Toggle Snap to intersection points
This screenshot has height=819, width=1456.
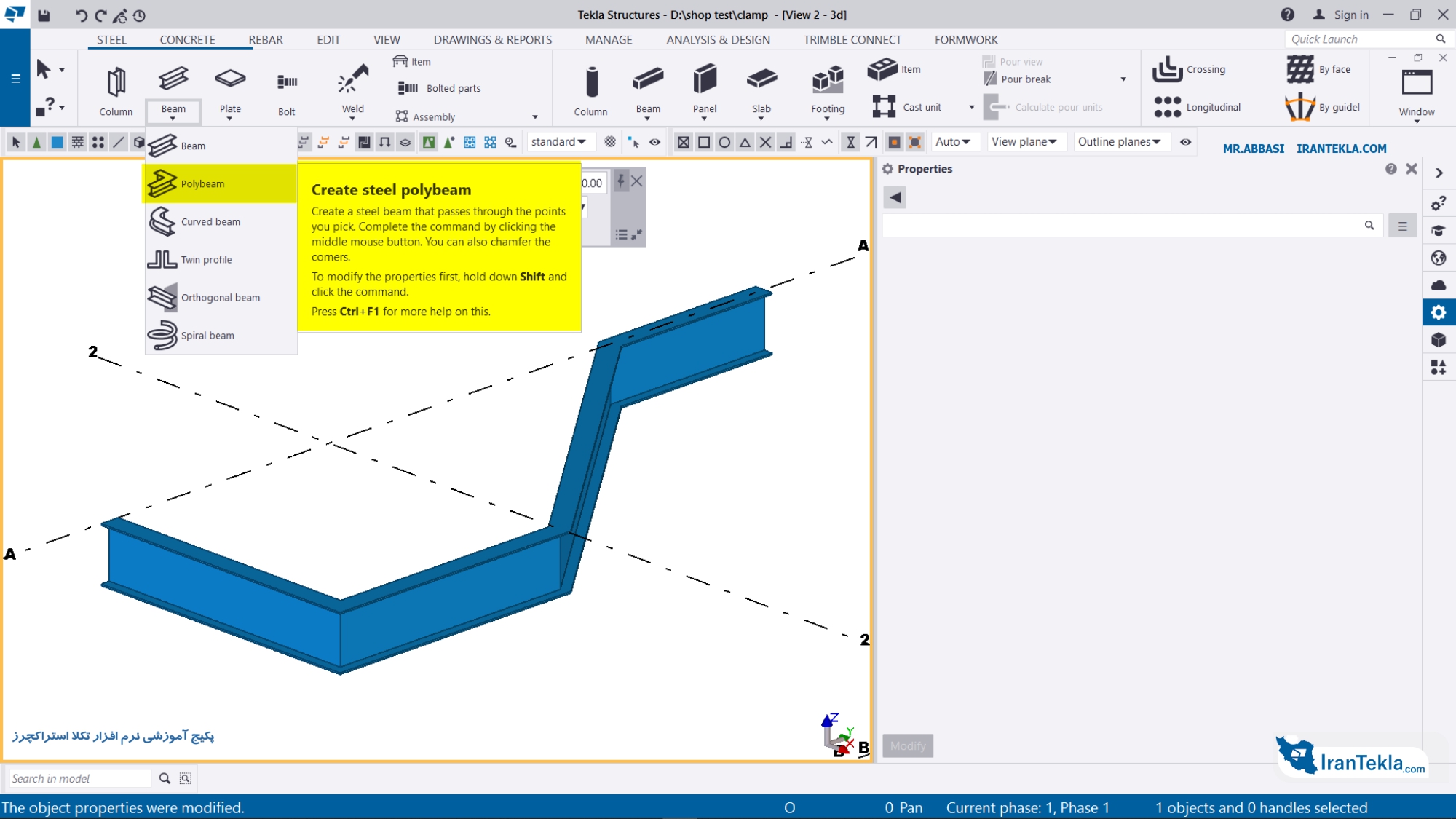pos(765,142)
